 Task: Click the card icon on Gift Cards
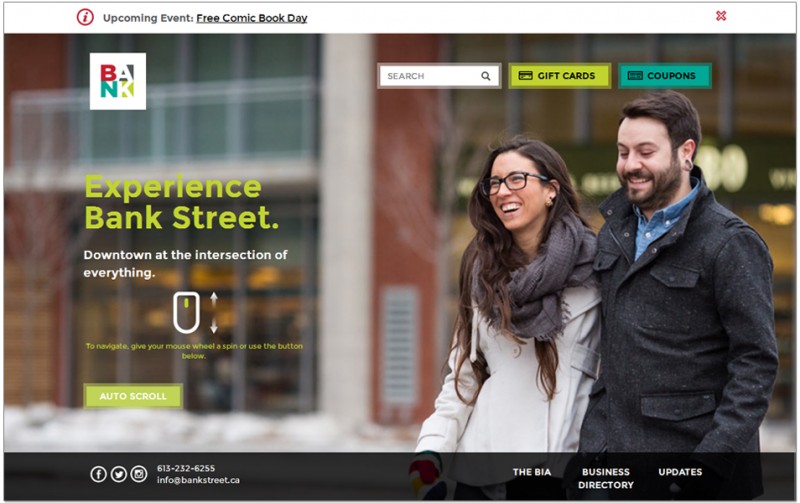(x=526, y=76)
